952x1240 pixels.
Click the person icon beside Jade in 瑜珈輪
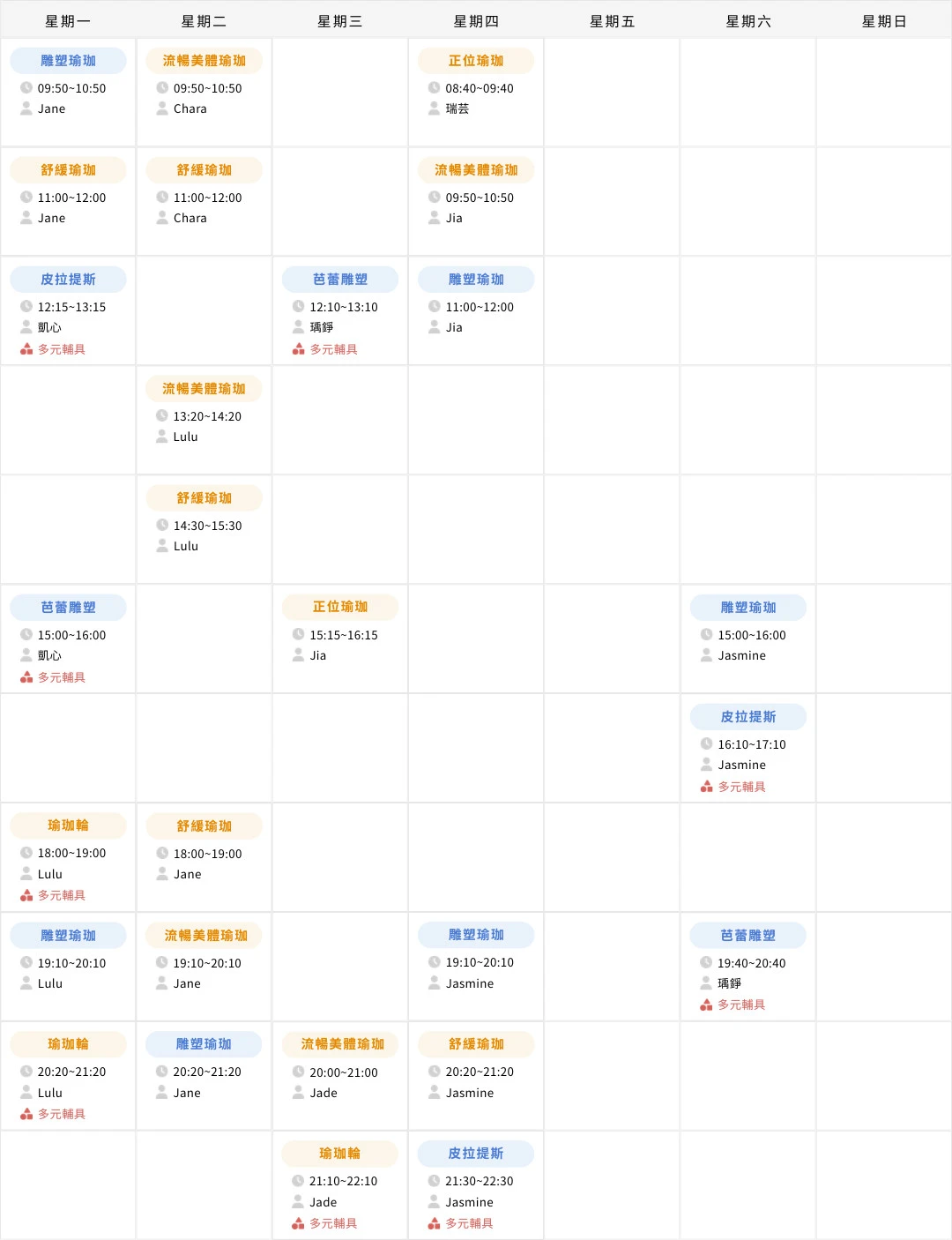[x=298, y=1202]
